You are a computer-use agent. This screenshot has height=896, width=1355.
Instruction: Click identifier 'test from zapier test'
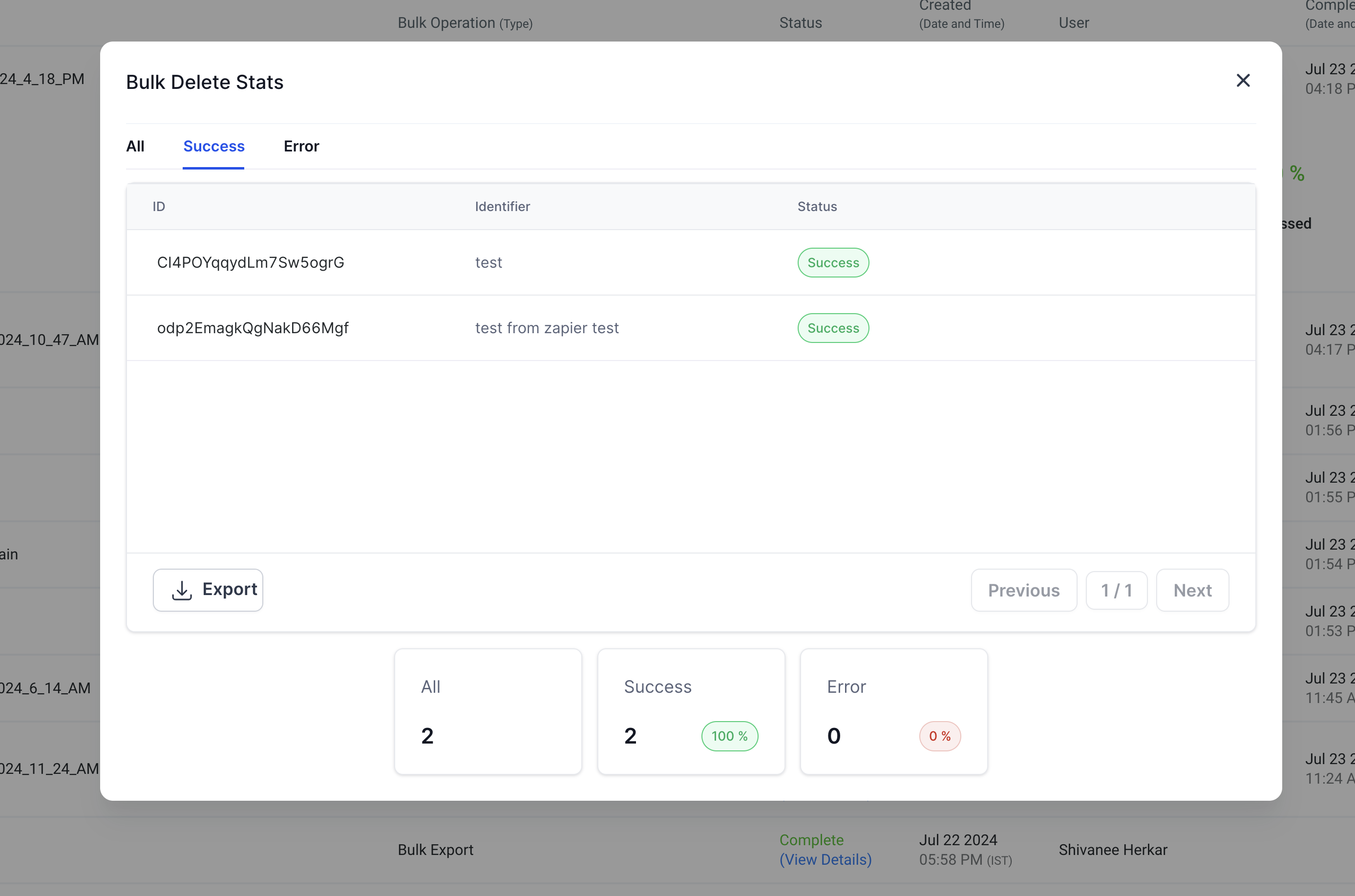[x=547, y=328]
